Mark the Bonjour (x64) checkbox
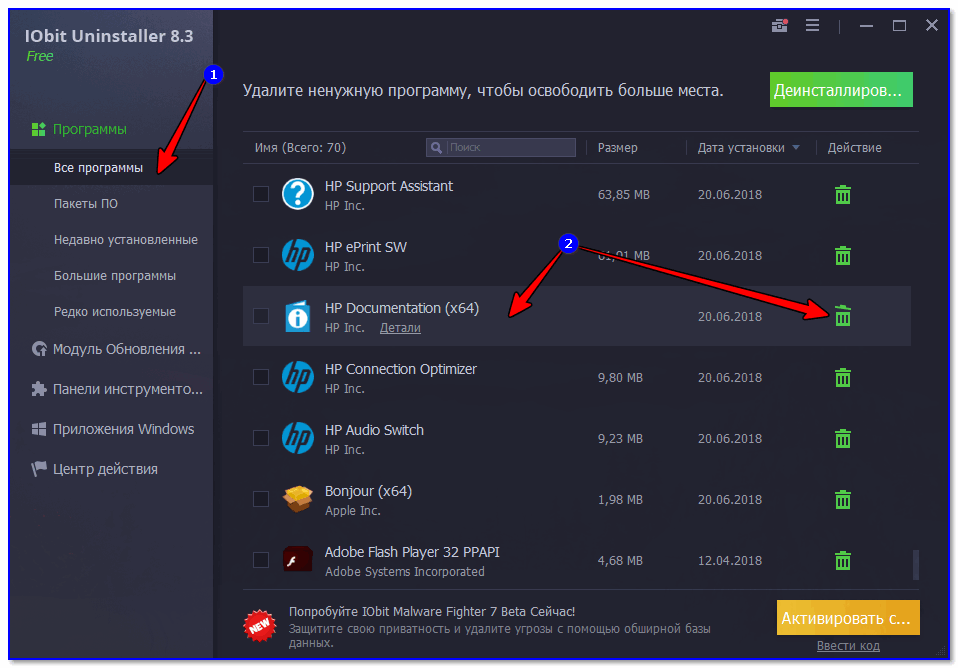Screen dimensions: 958x668 click(261, 499)
